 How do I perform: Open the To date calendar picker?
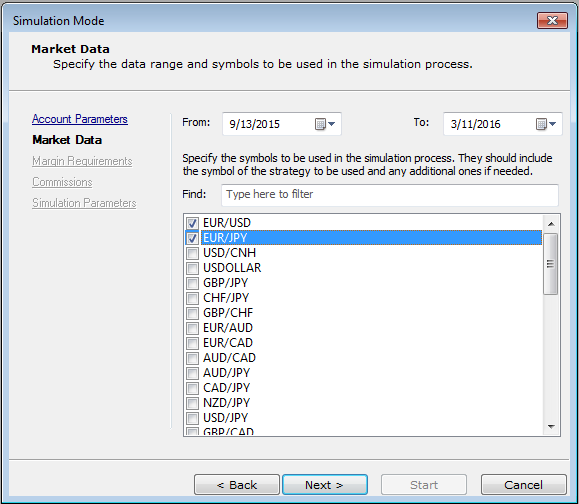[546, 124]
